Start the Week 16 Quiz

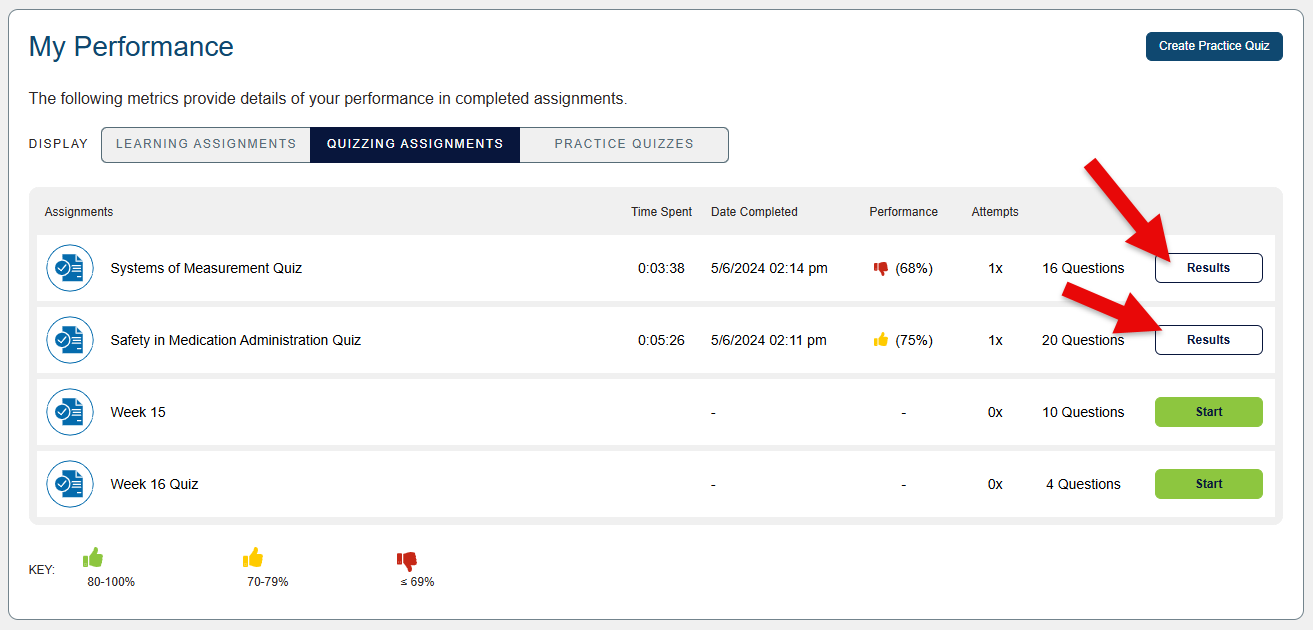[x=1208, y=484]
